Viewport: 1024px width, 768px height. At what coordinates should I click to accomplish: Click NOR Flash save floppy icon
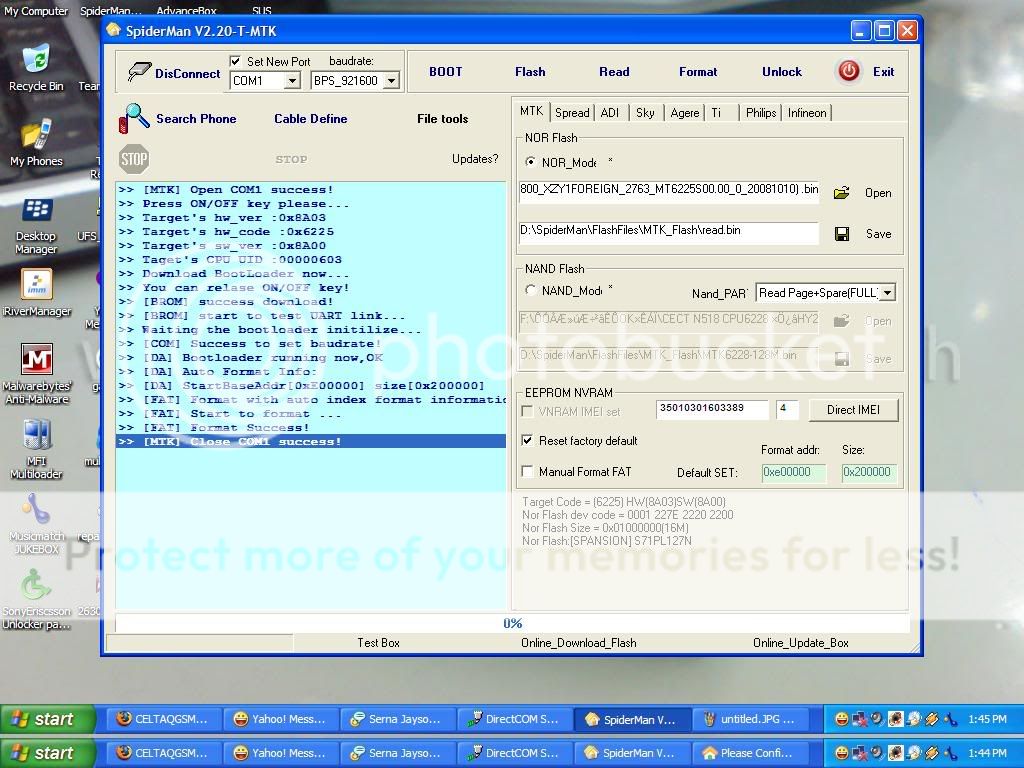click(842, 234)
